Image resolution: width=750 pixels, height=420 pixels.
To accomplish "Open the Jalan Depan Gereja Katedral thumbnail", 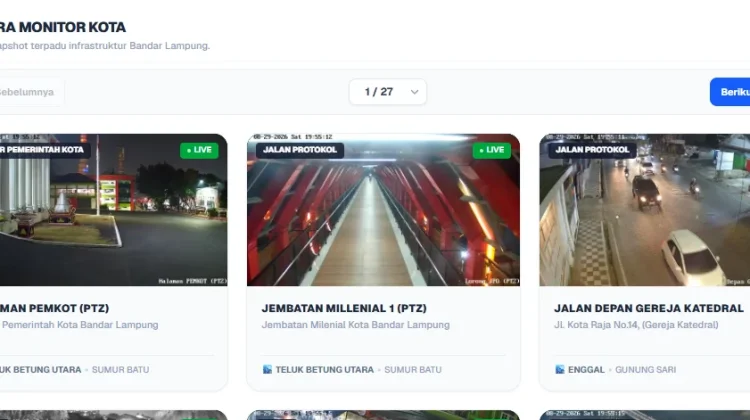I will point(645,210).
